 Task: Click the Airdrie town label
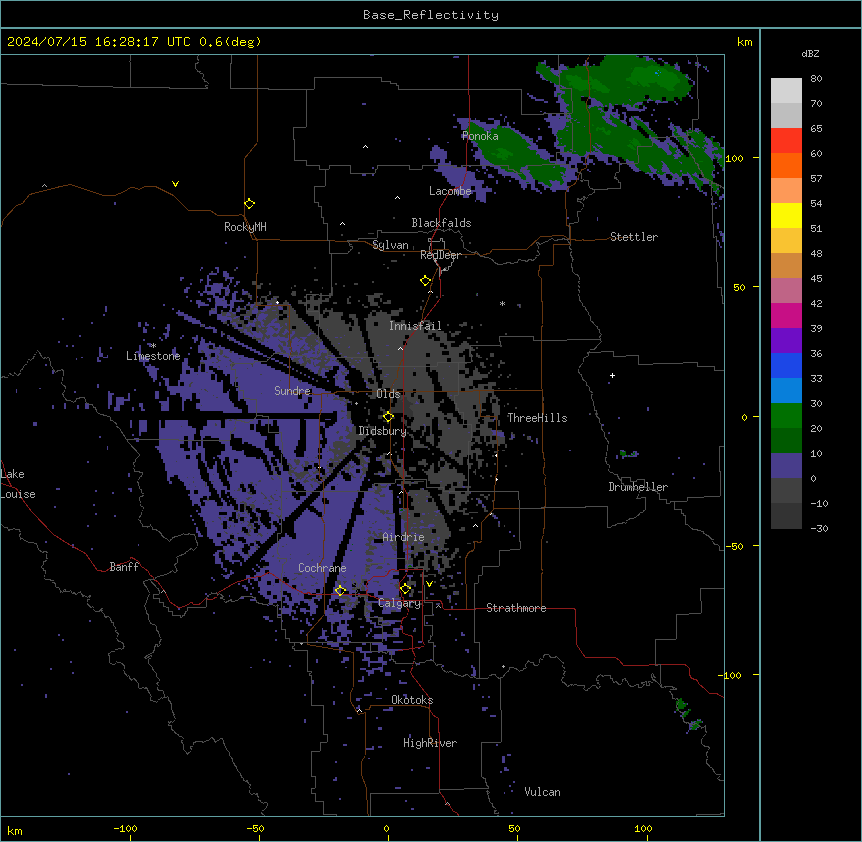[x=404, y=537]
